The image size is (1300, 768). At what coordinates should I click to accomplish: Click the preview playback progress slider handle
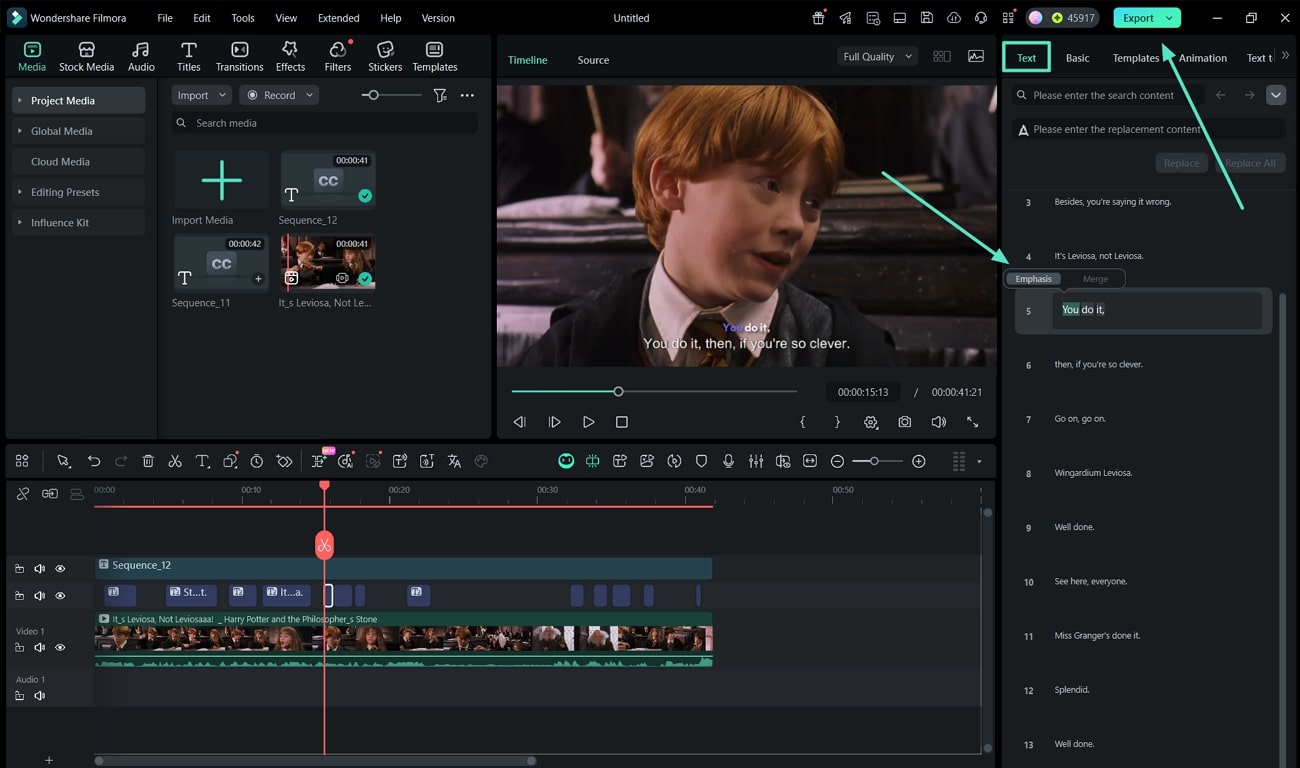618,391
